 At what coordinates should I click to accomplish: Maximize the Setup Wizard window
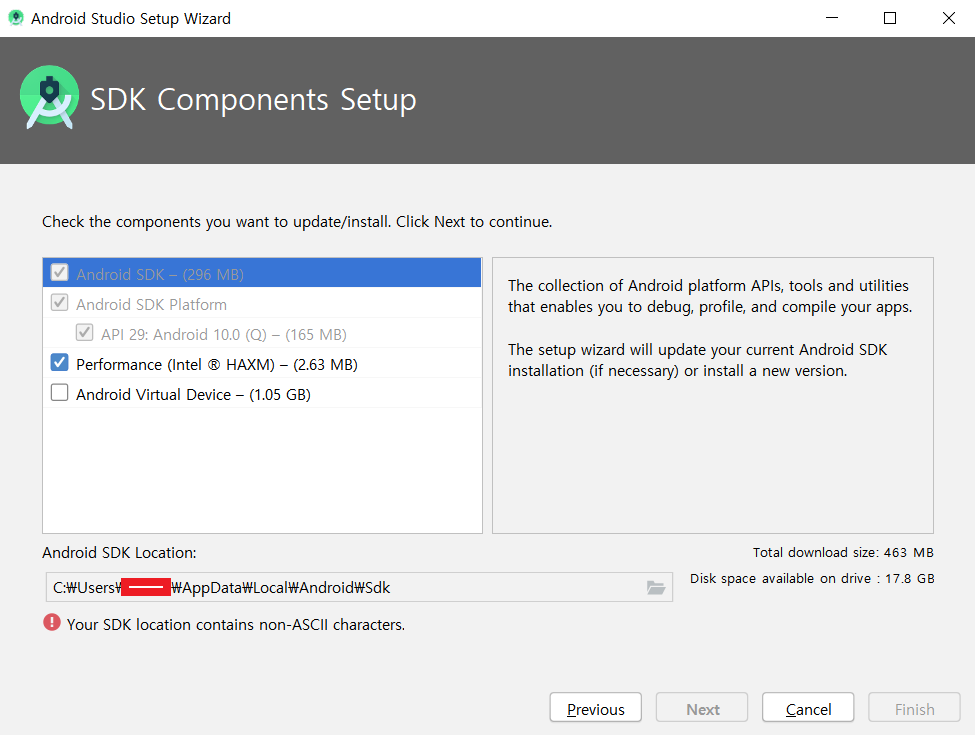point(890,18)
